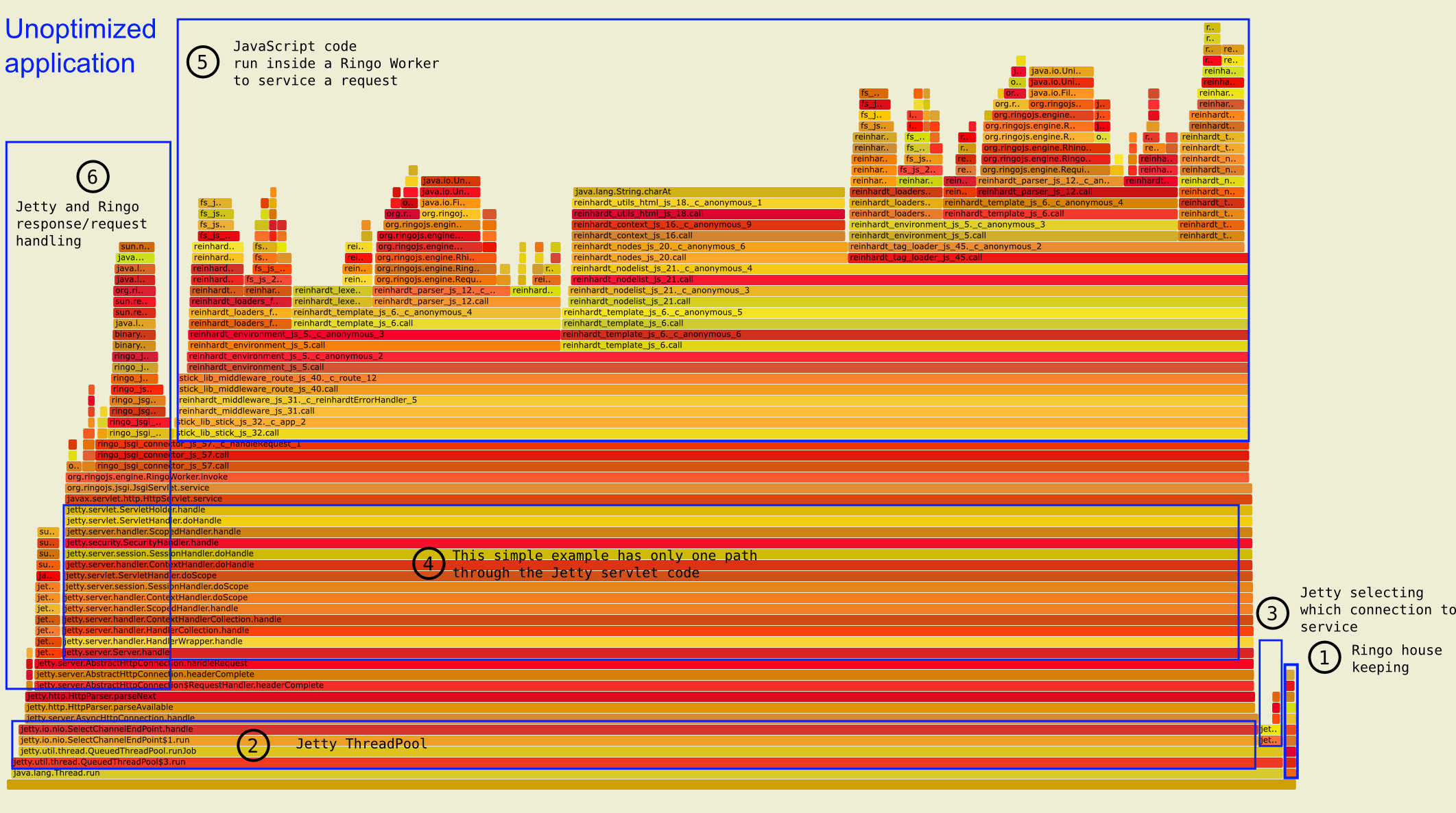Select the reinhardt_context_js_16.call frame
This screenshot has width=1456, height=813.
tap(708, 236)
